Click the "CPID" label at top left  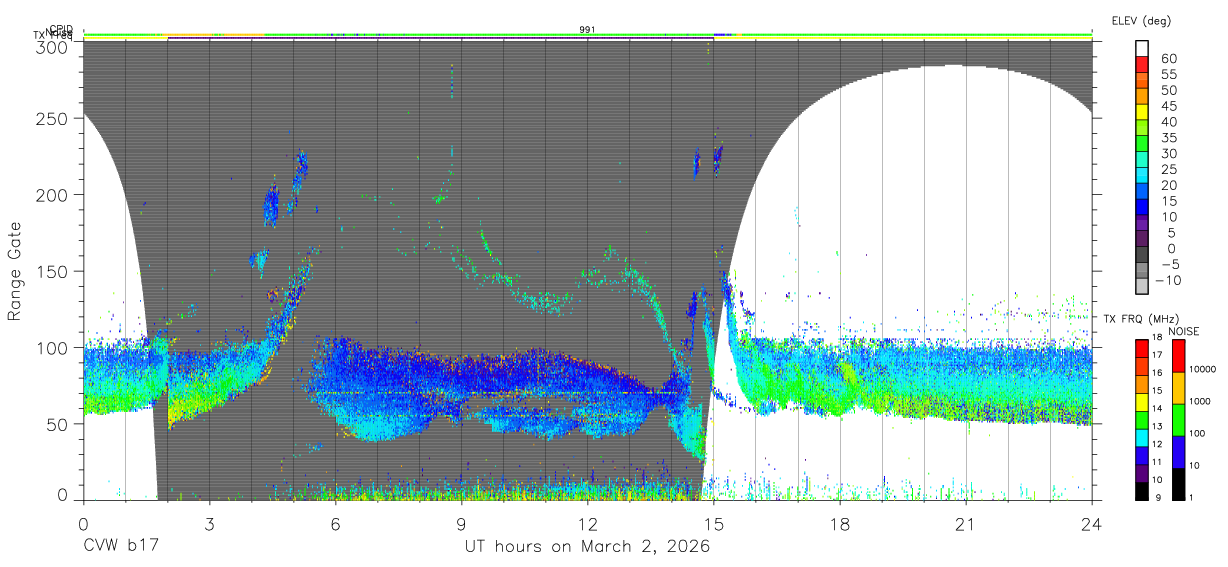coord(60,30)
